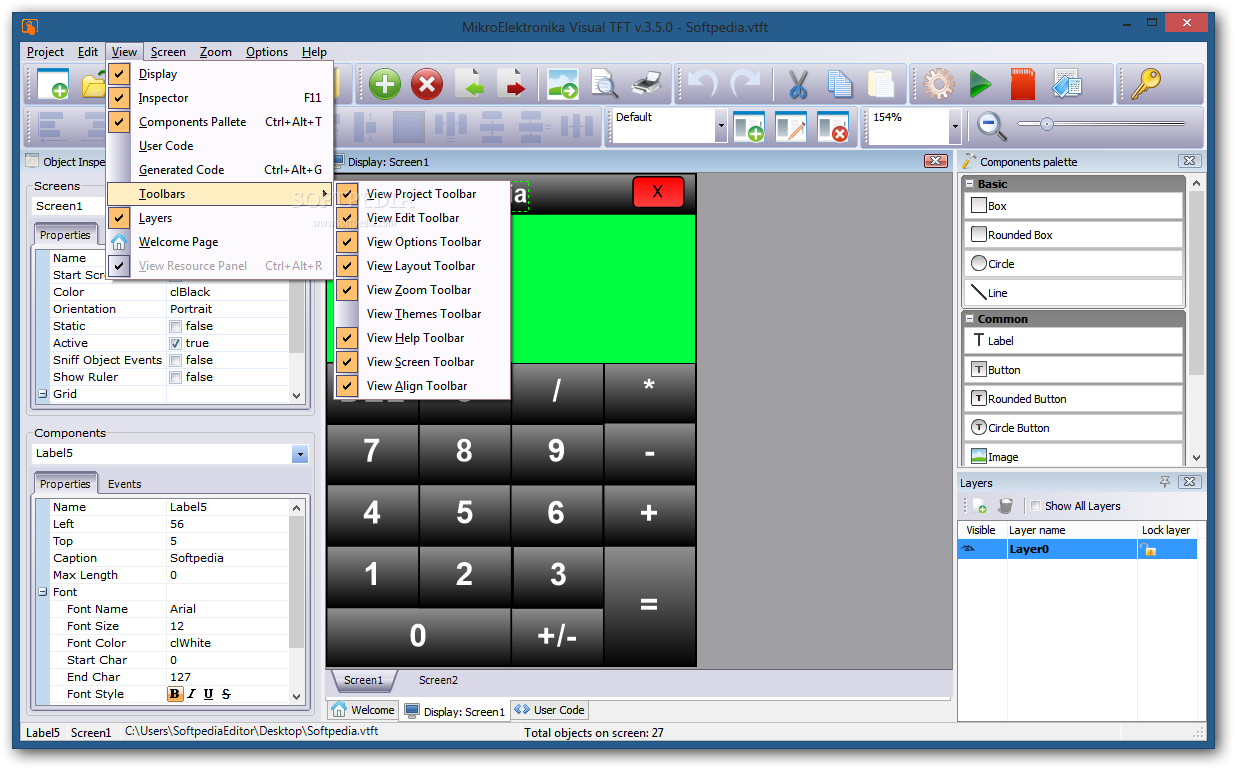Click the calculator 7 button

(371, 452)
